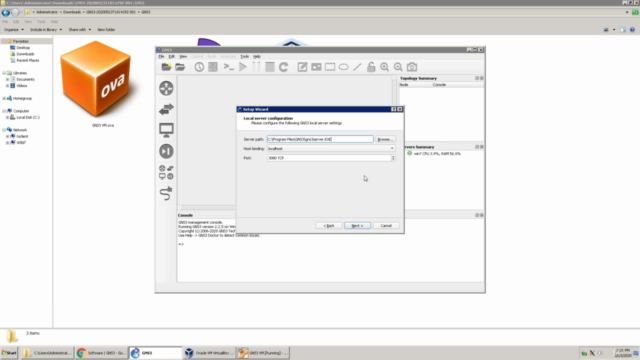Click the Explorer view options icon
This screenshot has width=640, height=360.
click(607, 30)
